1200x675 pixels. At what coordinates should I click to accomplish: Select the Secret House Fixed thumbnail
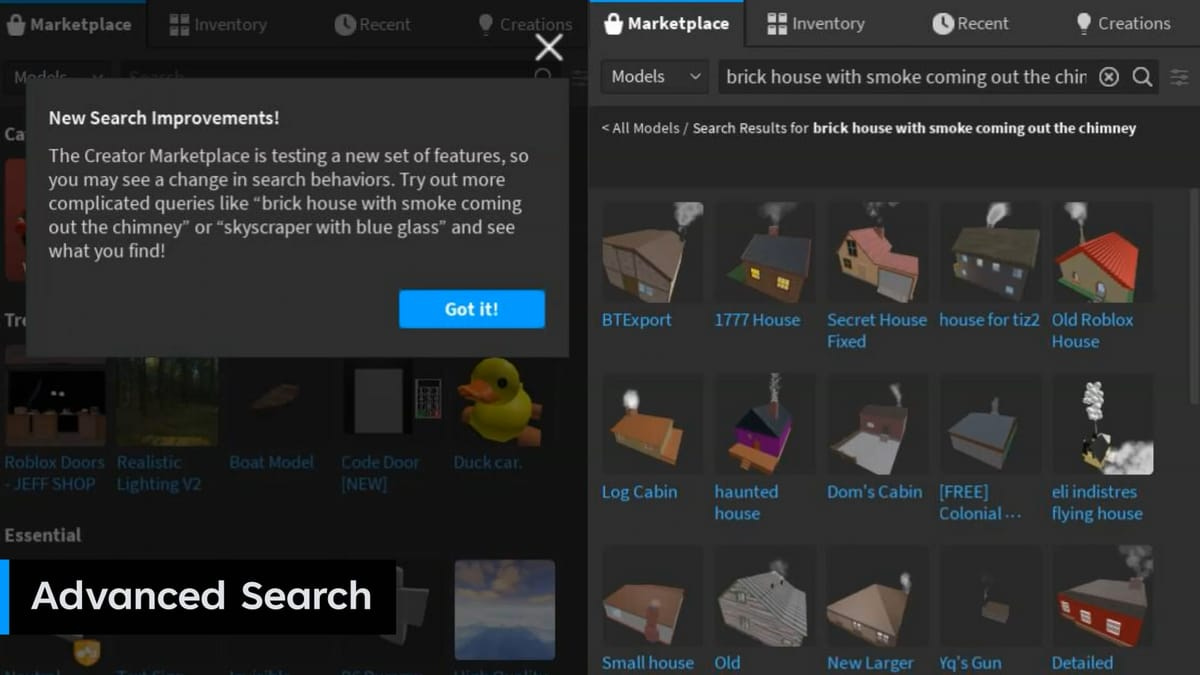[877, 252]
